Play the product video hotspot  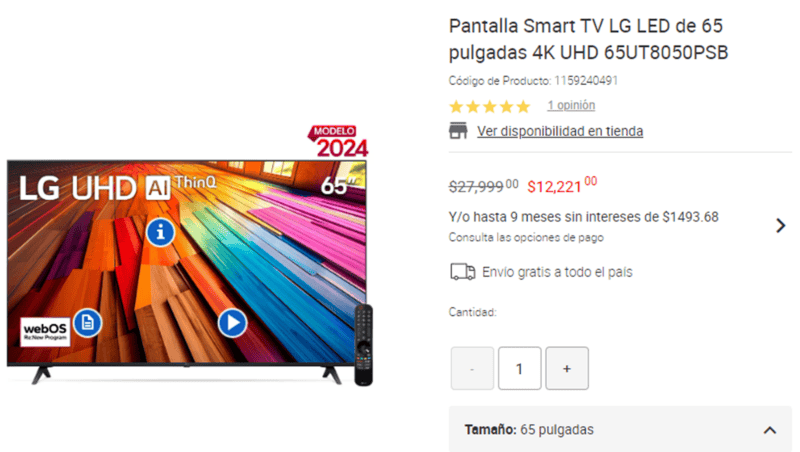click(x=233, y=323)
